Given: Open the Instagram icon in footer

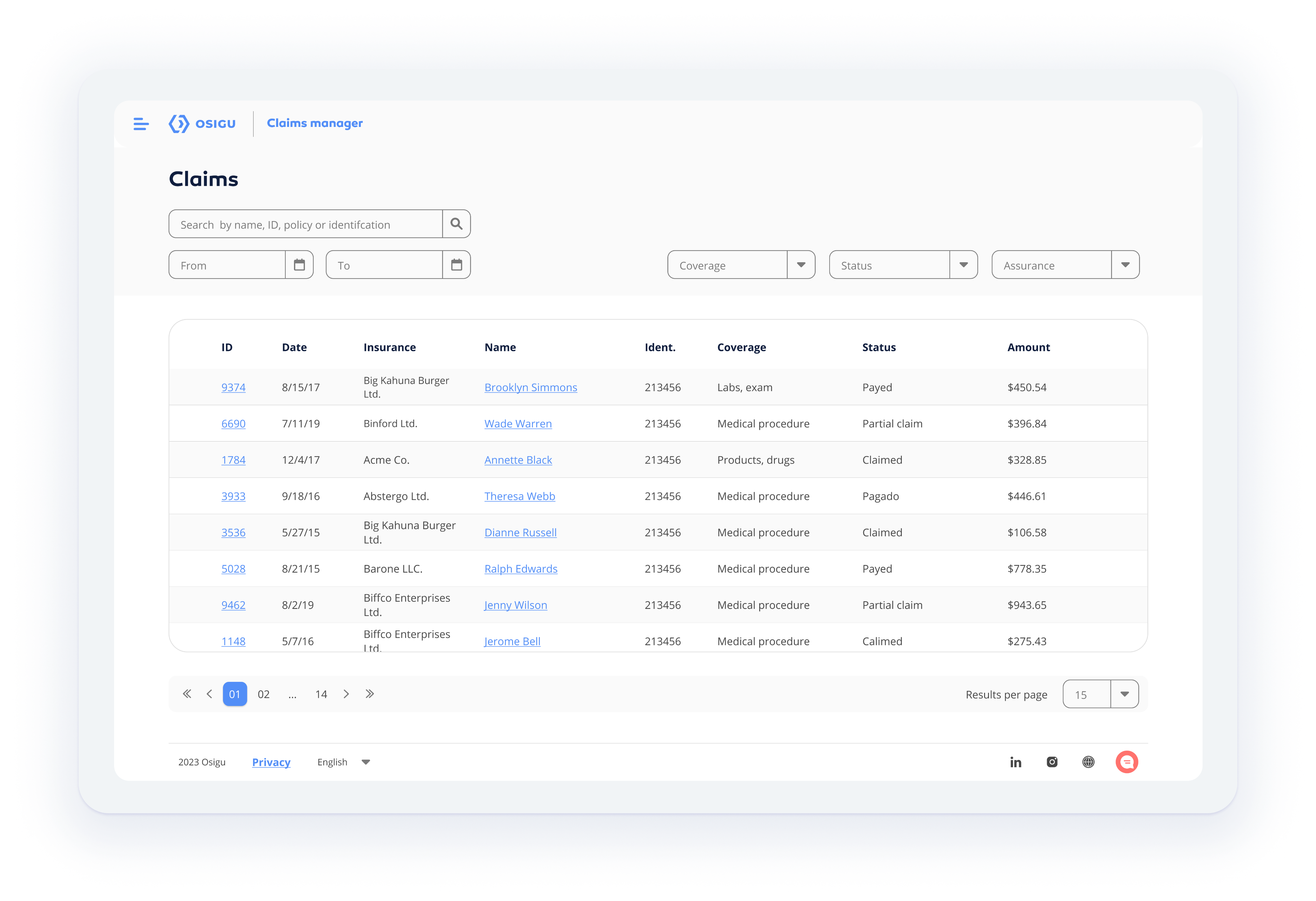Looking at the screenshot, I should pyautogui.click(x=1052, y=762).
